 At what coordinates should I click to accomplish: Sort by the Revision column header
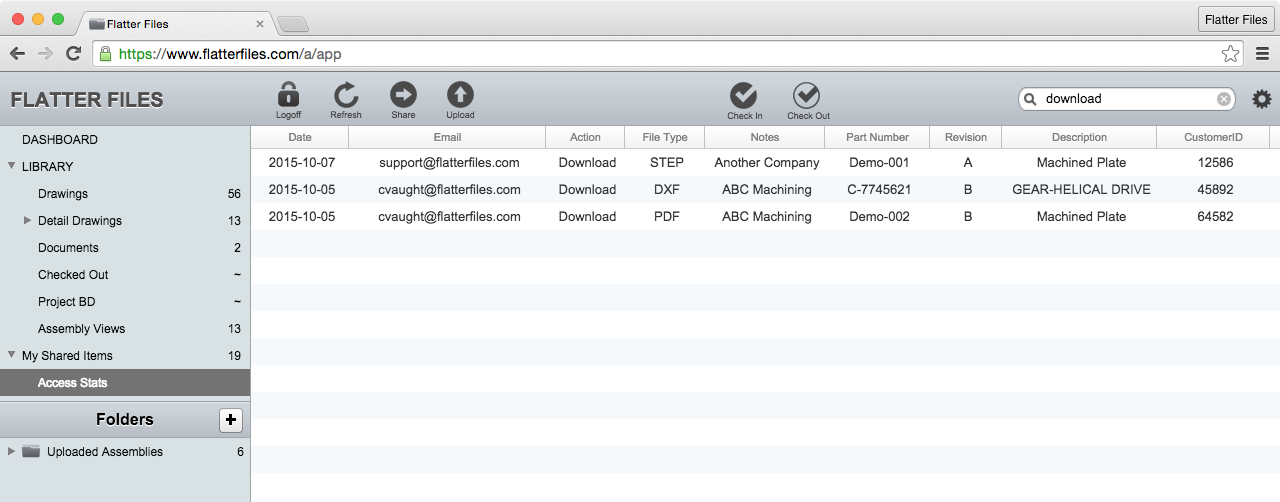966,137
